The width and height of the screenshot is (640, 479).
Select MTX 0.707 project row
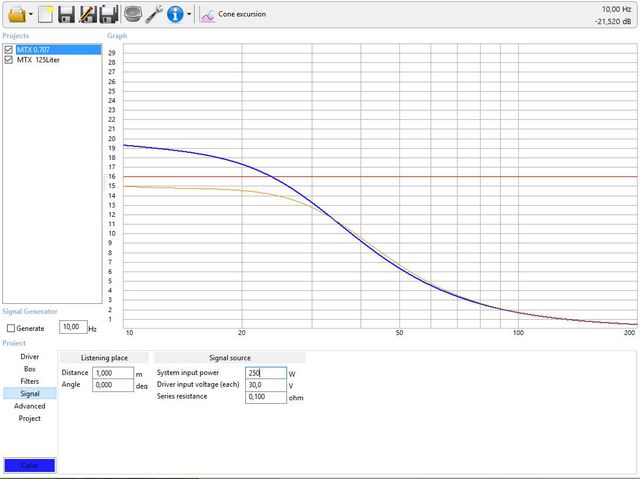pos(58,50)
